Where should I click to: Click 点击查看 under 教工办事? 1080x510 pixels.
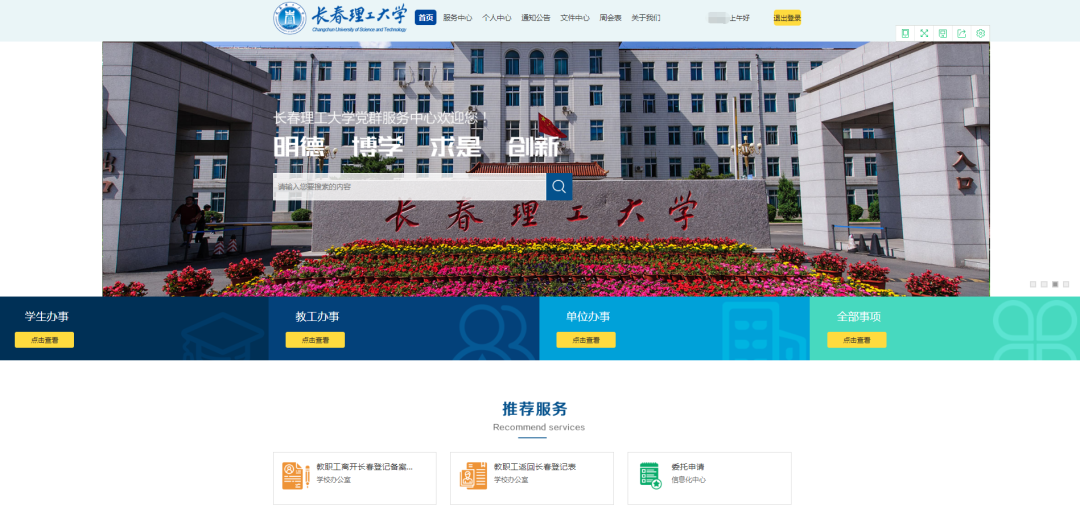(x=315, y=340)
